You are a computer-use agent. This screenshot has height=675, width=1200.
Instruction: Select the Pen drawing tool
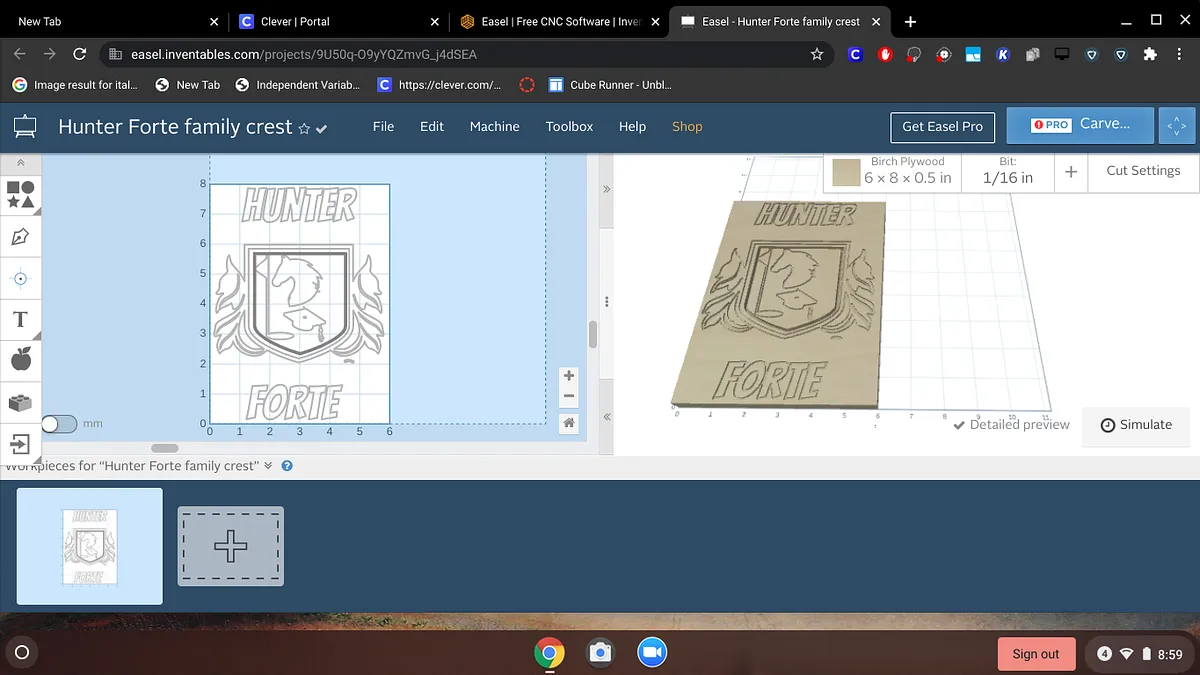point(21,237)
